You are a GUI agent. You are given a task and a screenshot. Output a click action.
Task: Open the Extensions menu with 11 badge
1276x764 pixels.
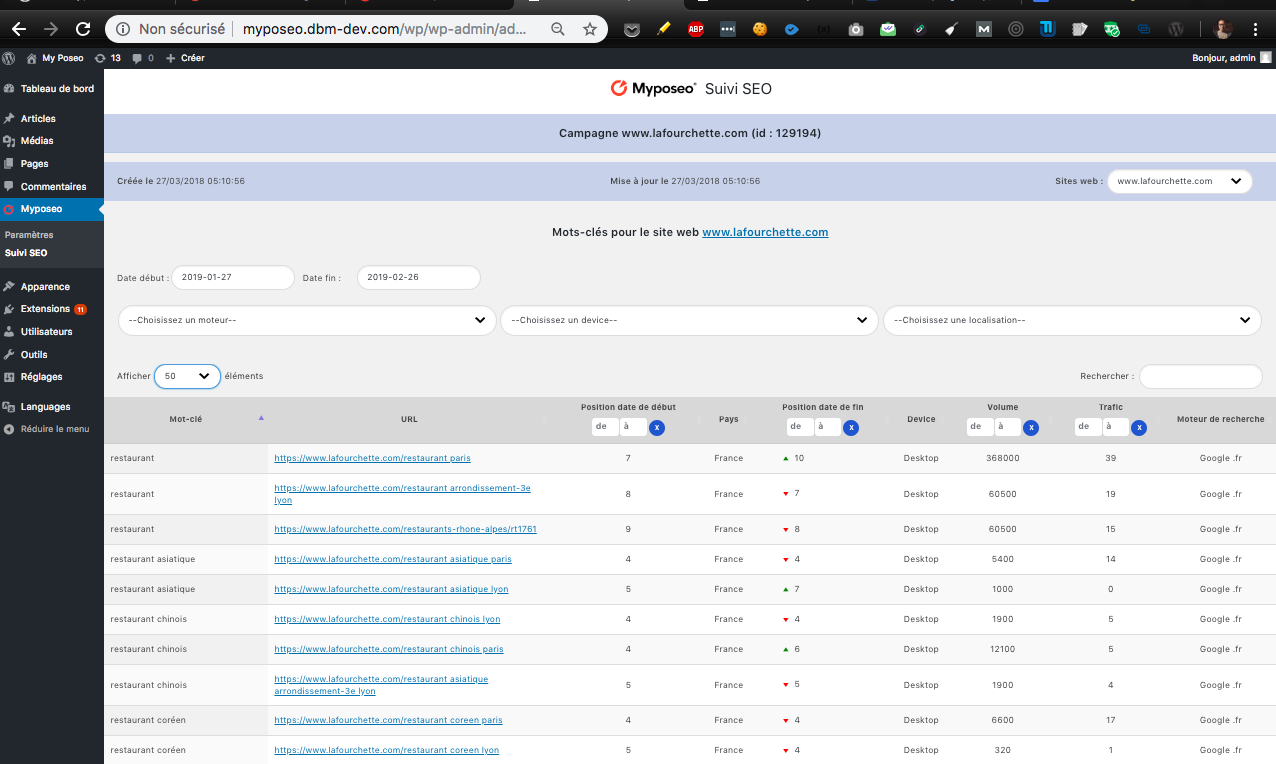coord(51,309)
